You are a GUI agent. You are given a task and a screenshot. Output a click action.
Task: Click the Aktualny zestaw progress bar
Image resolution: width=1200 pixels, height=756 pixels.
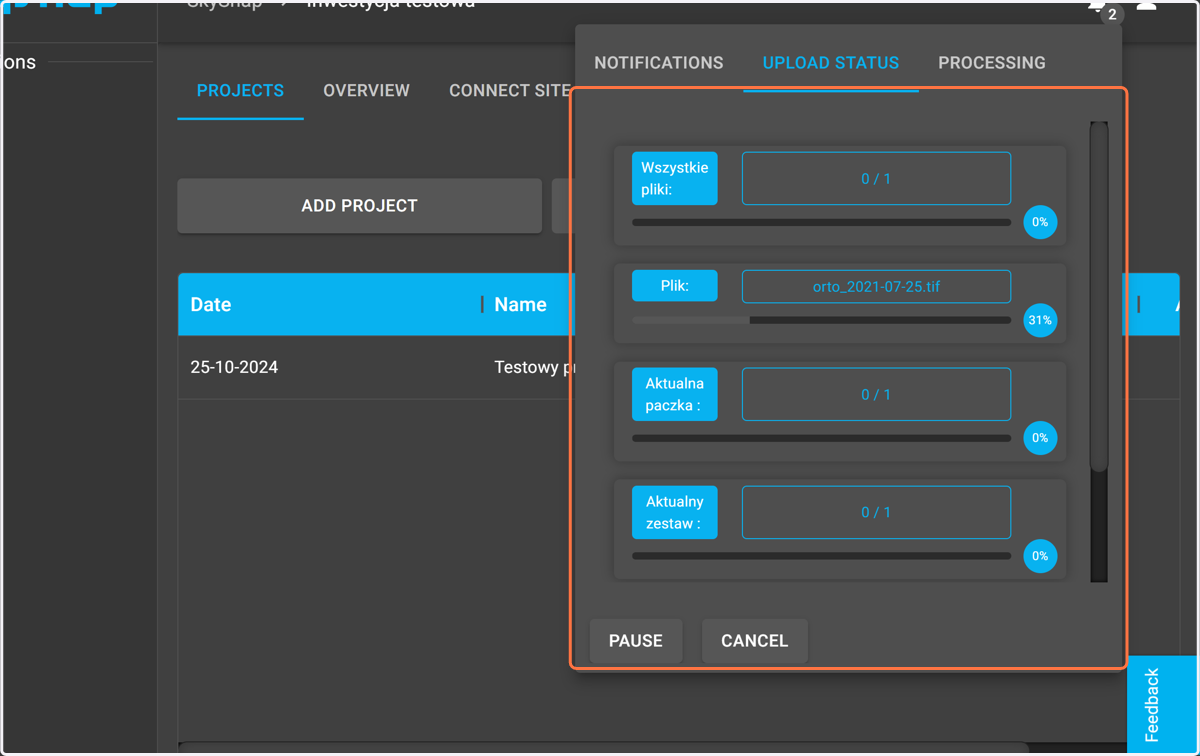pos(822,556)
